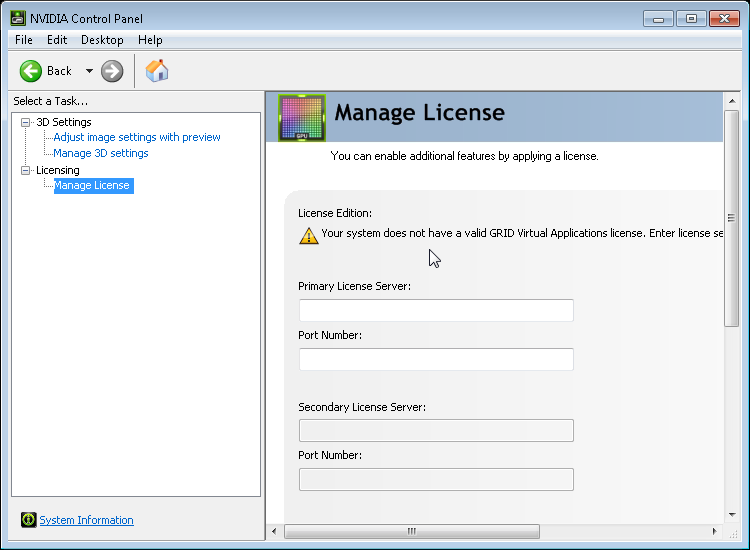Click the green Back arrow icon
The height and width of the screenshot is (550, 750).
coord(31,71)
